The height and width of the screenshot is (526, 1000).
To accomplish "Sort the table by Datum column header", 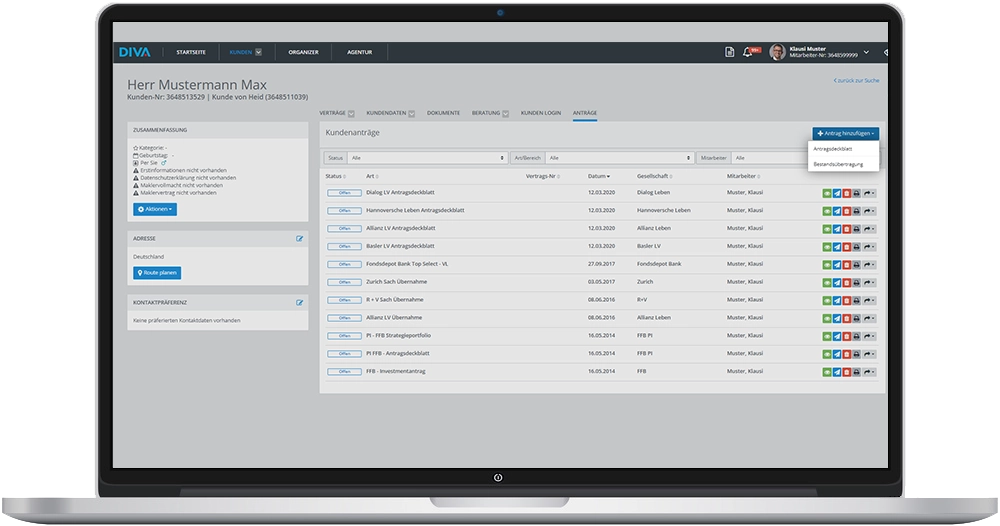I will [x=598, y=176].
